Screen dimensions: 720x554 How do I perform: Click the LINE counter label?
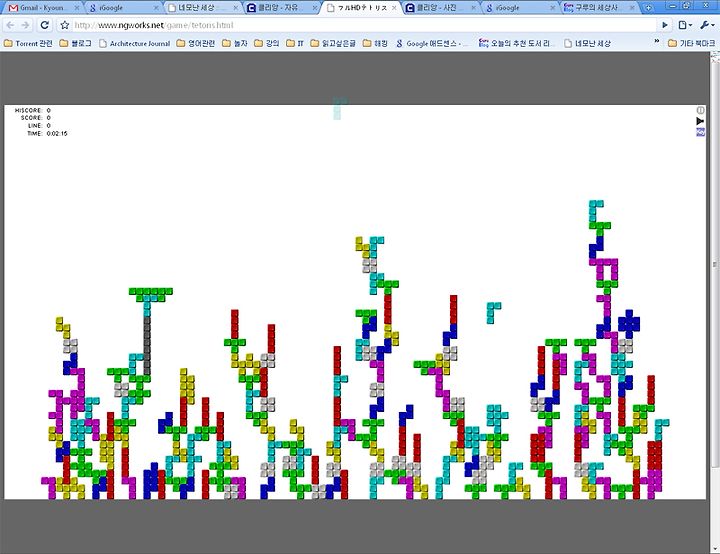click(35, 125)
